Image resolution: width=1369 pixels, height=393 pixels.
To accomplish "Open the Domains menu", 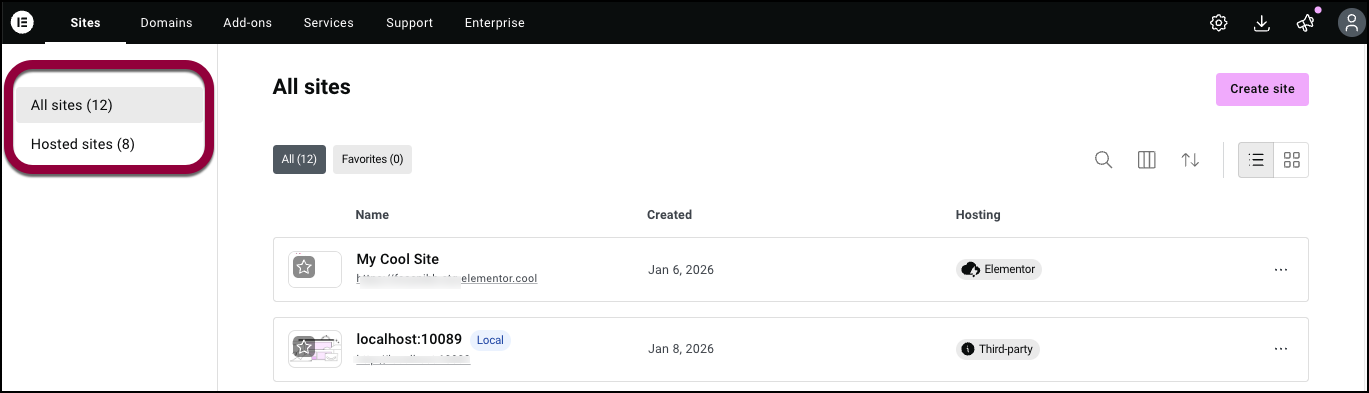I will (166, 23).
